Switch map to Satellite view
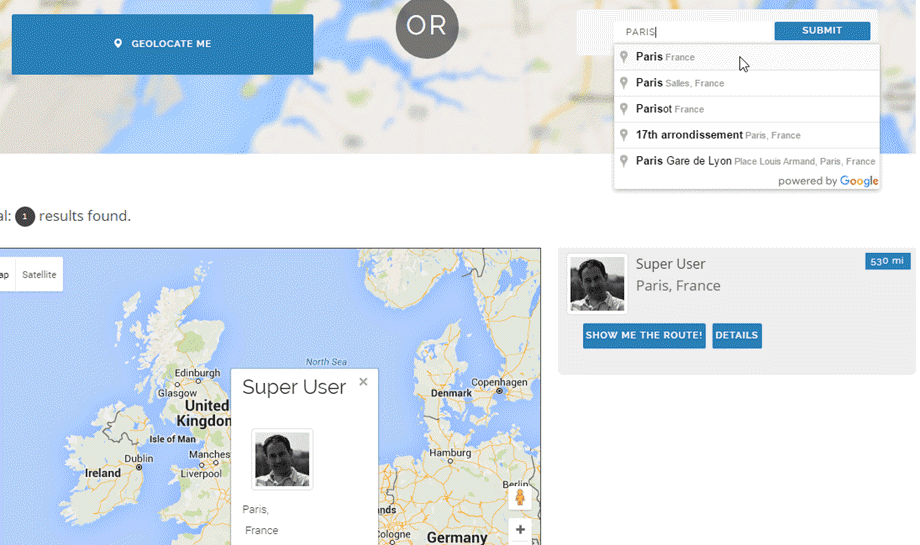920x545 pixels. (x=39, y=275)
